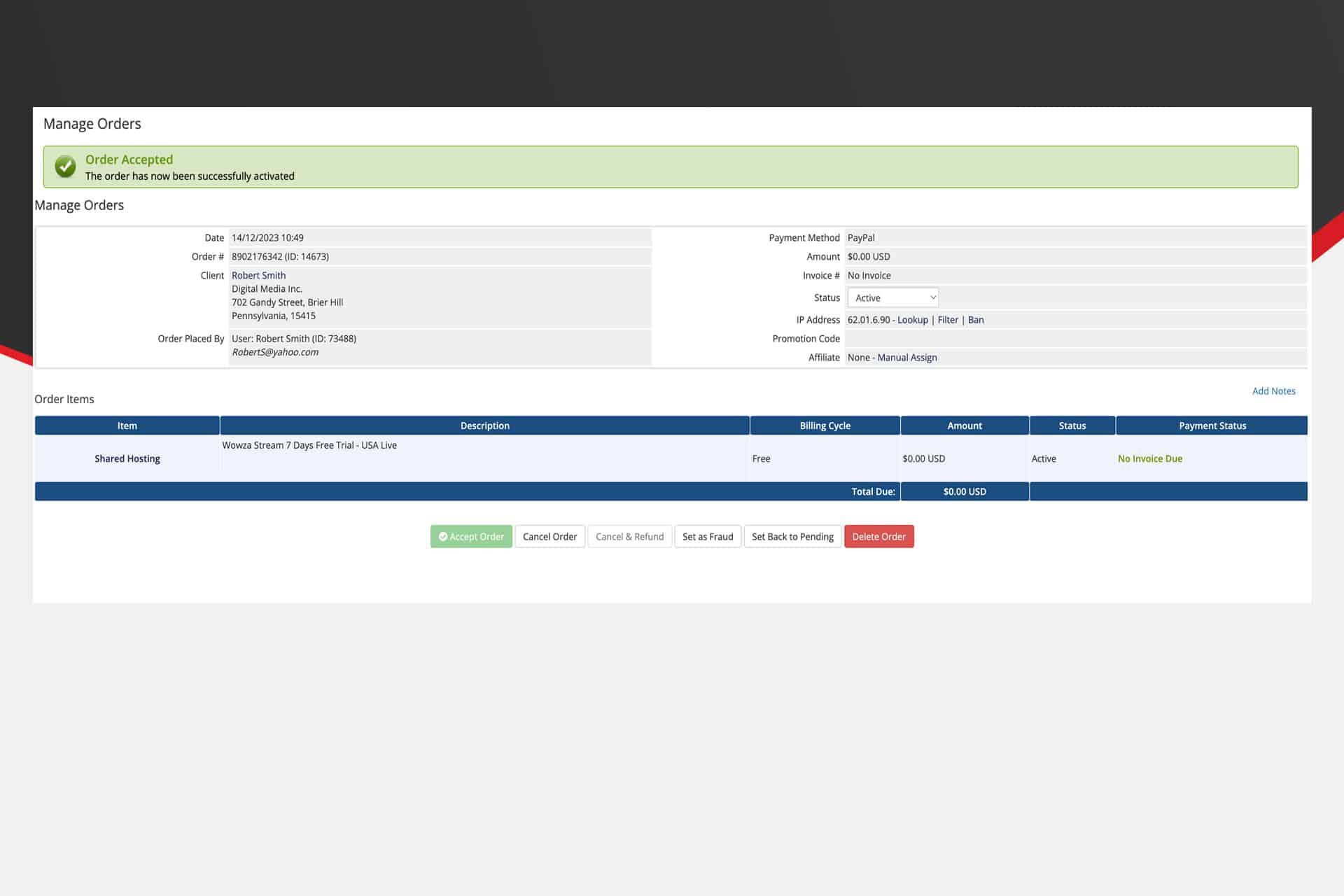Click the green Order Accepted checkmark icon

tap(65, 167)
